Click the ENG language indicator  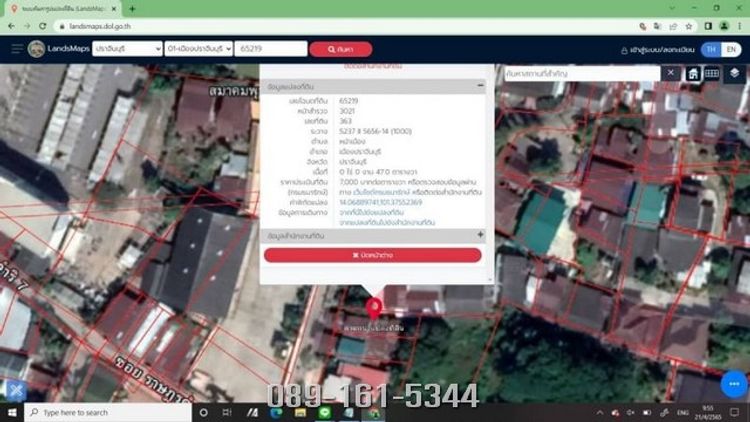(683, 412)
